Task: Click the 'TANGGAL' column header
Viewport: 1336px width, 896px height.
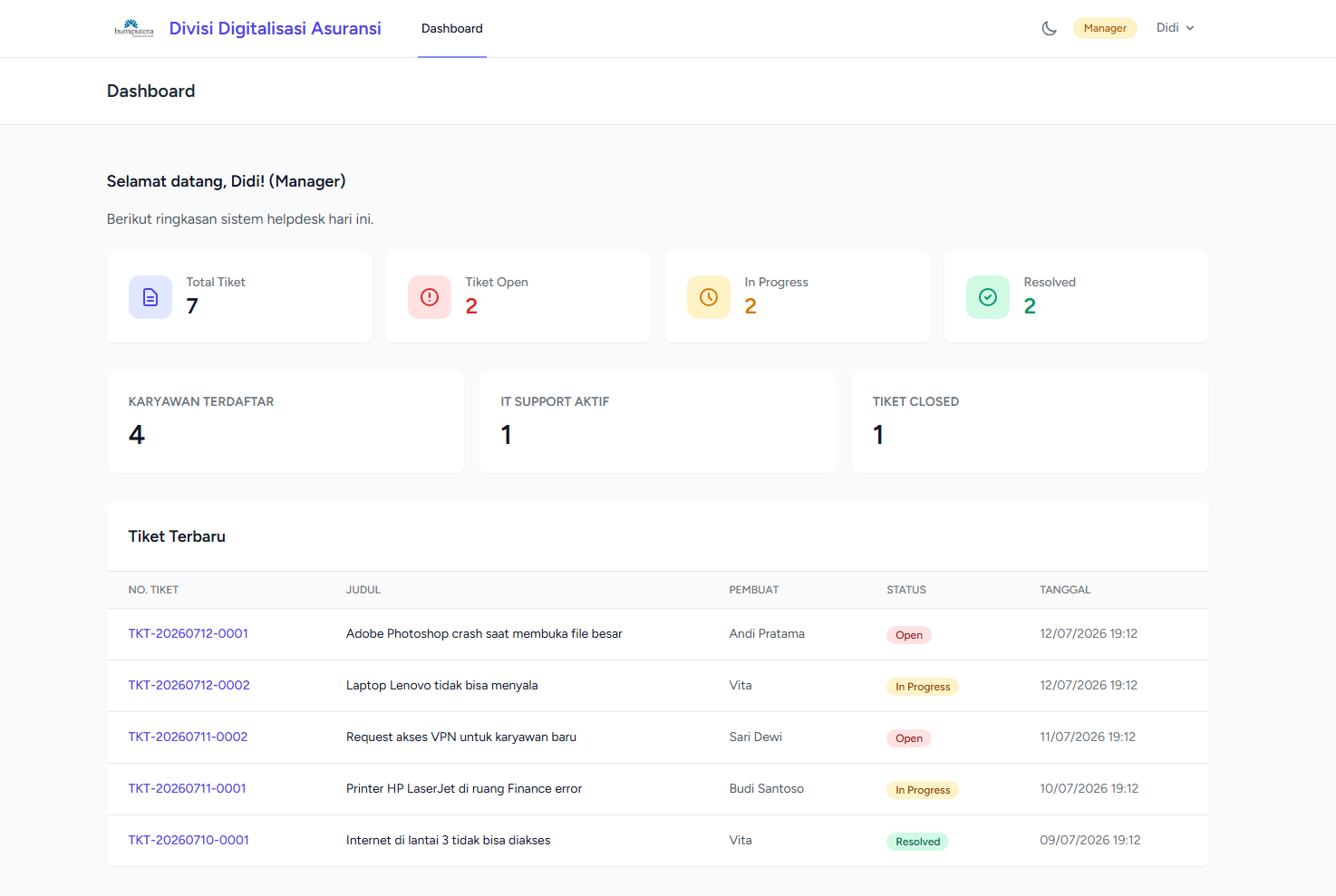Action: pyautogui.click(x=1065, y=590)
